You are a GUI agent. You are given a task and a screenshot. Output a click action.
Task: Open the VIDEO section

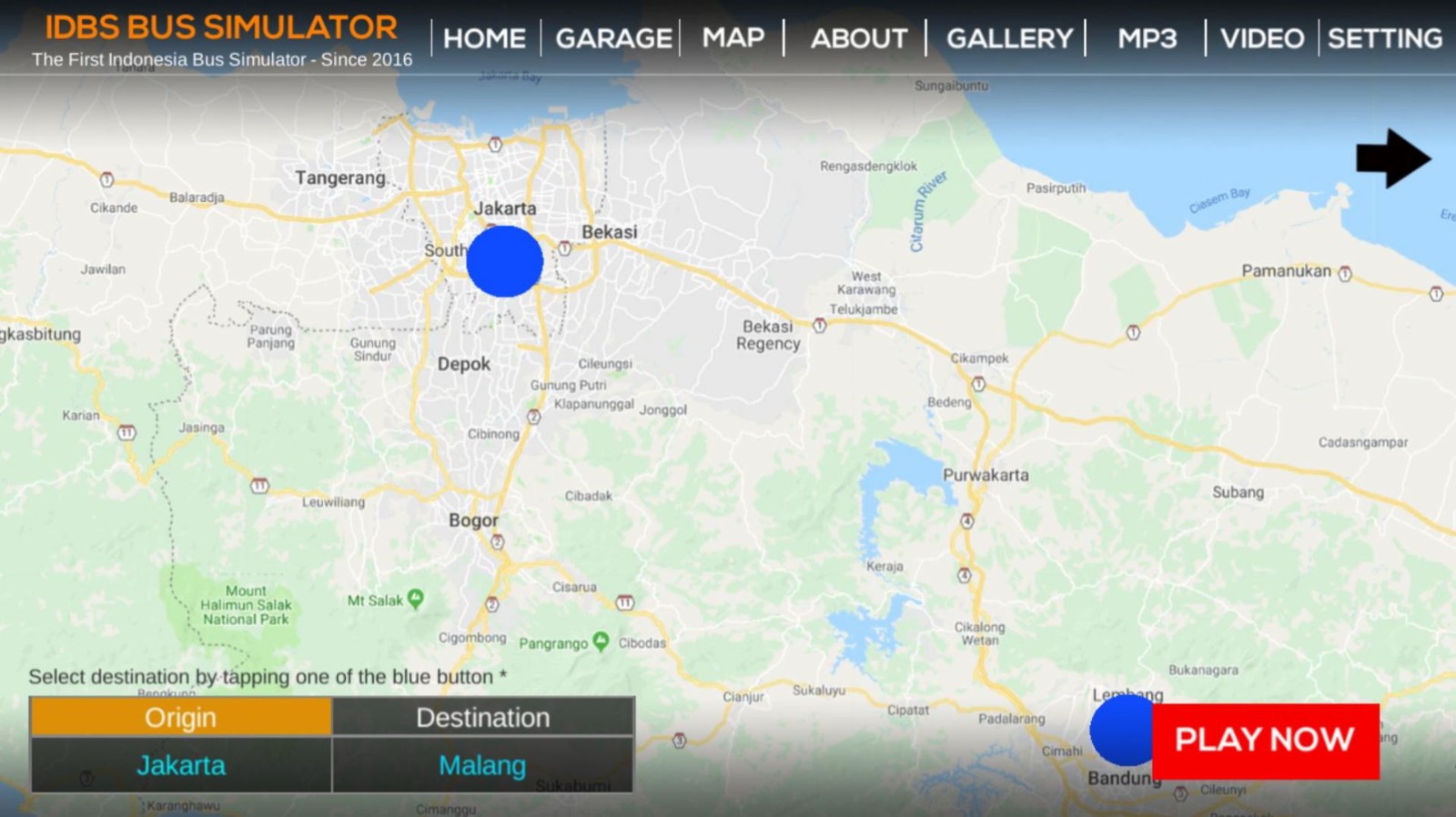(x=1261, y=38)
